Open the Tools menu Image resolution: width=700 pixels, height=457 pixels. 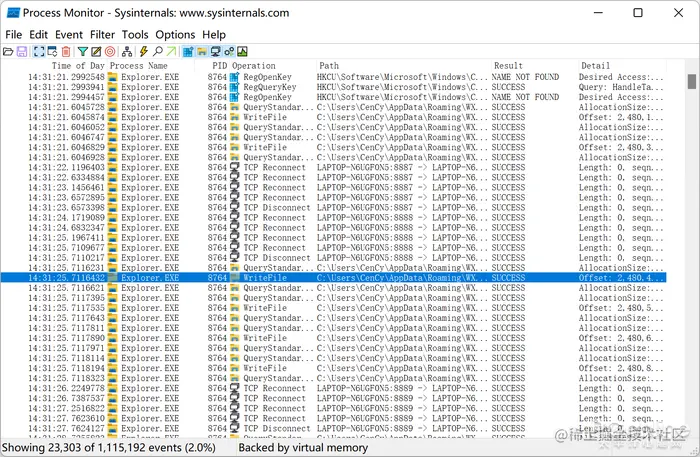click(135, 35)
